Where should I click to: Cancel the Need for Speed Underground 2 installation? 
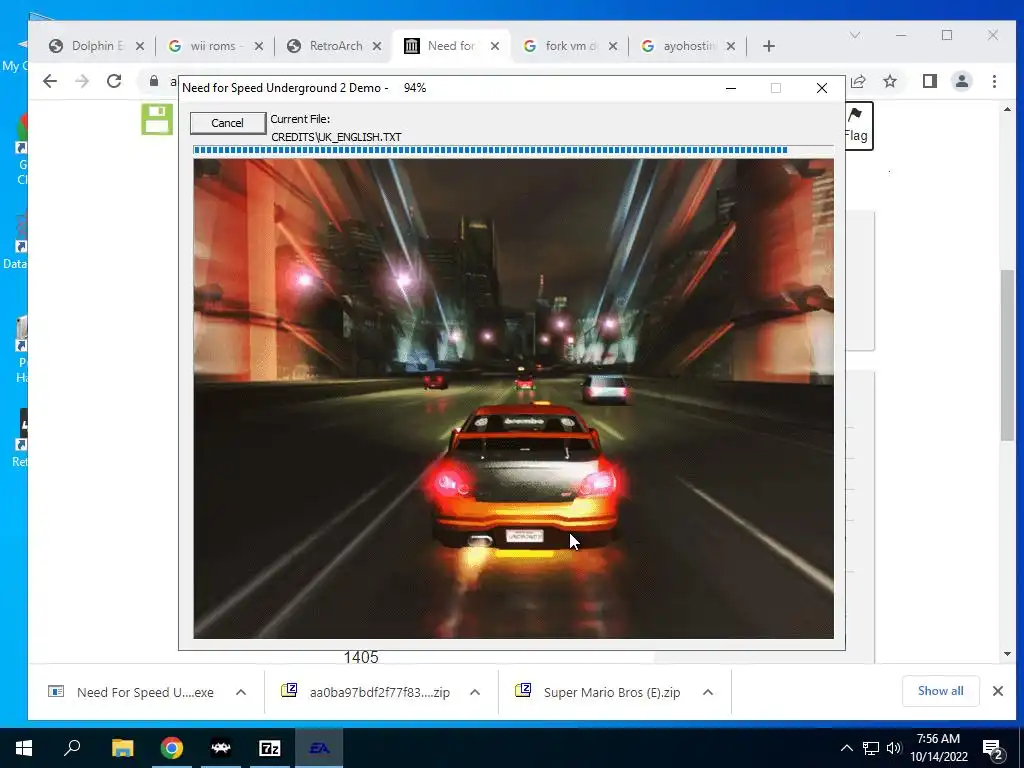[227, 123]
